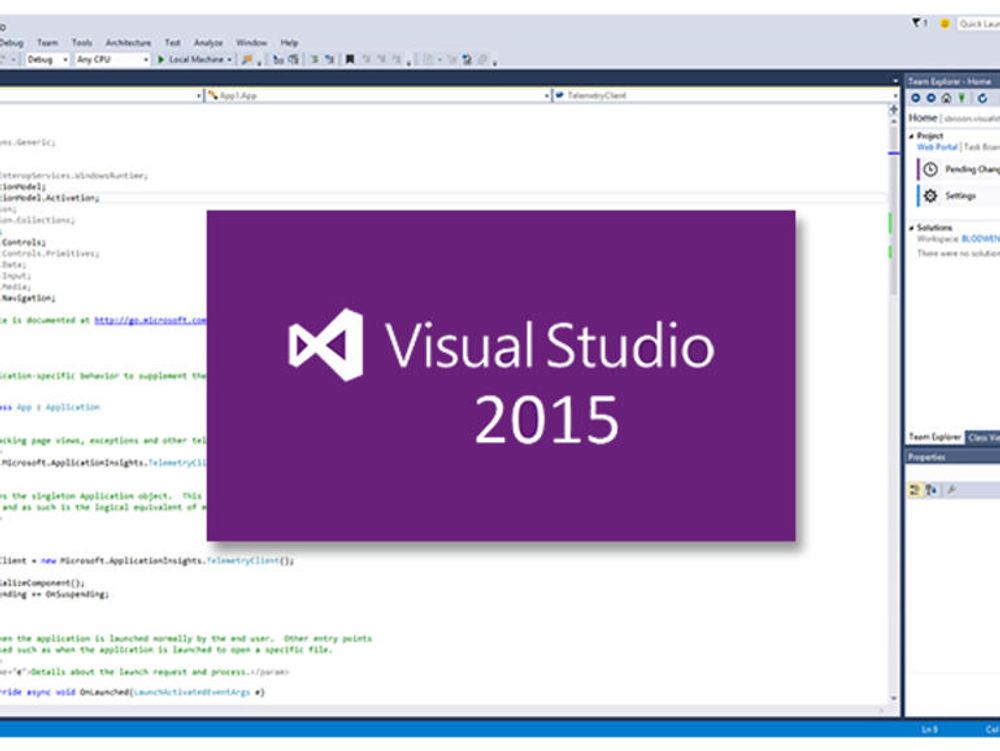Open notifications via the flag icon
This screenshot has height=751, width=1000.
coord(918,23)
